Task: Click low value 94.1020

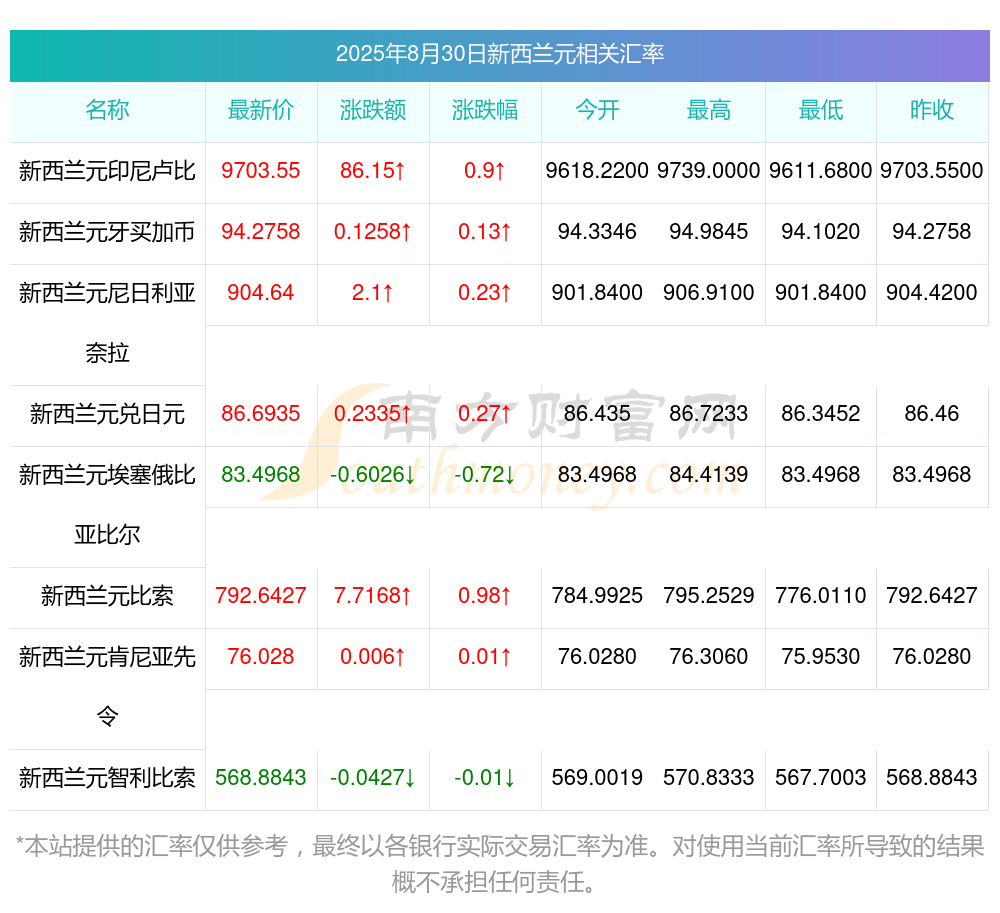Action: 821,231
